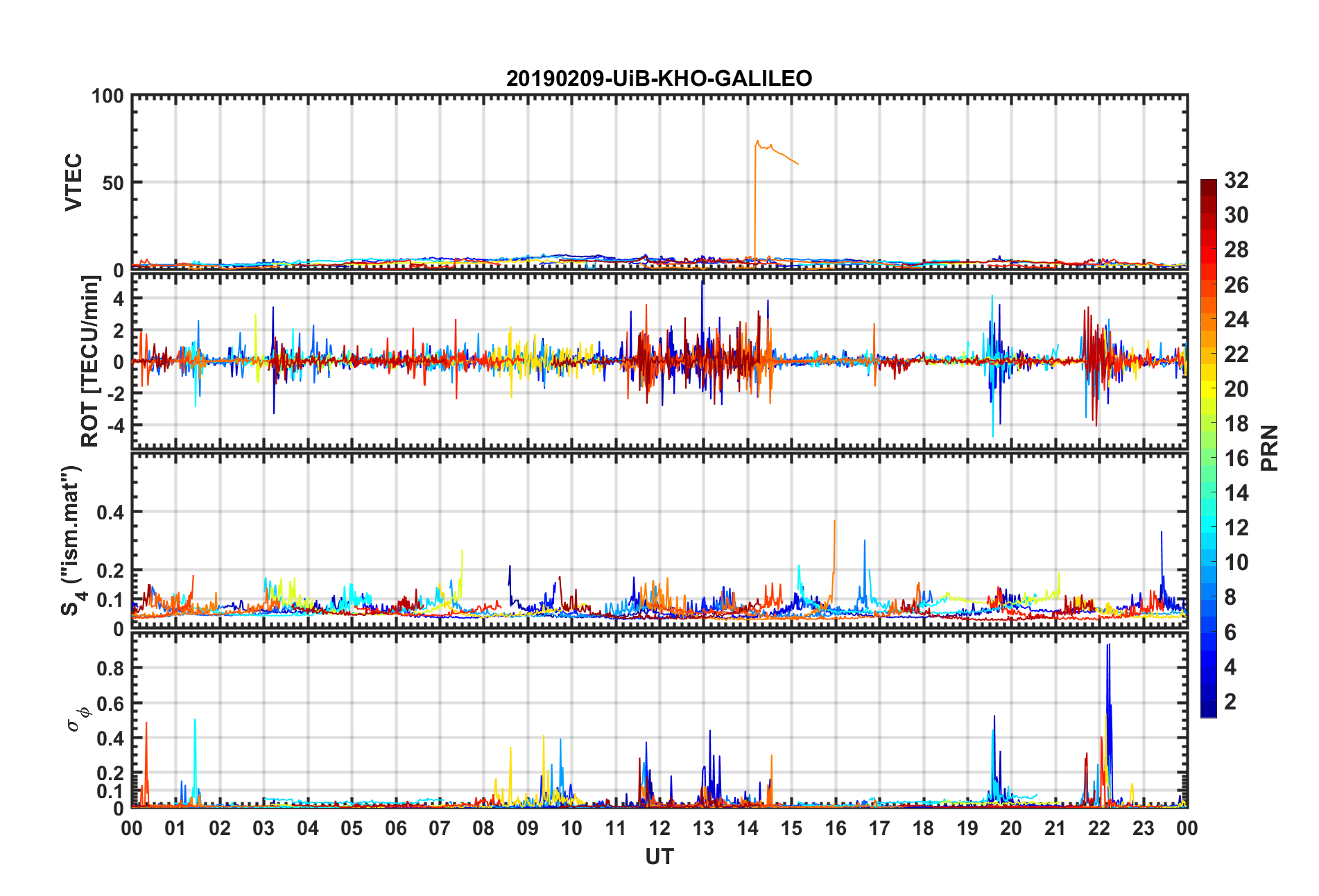
Task: Select the "16" label on PRN colorbar
Action: point(1236,458)
